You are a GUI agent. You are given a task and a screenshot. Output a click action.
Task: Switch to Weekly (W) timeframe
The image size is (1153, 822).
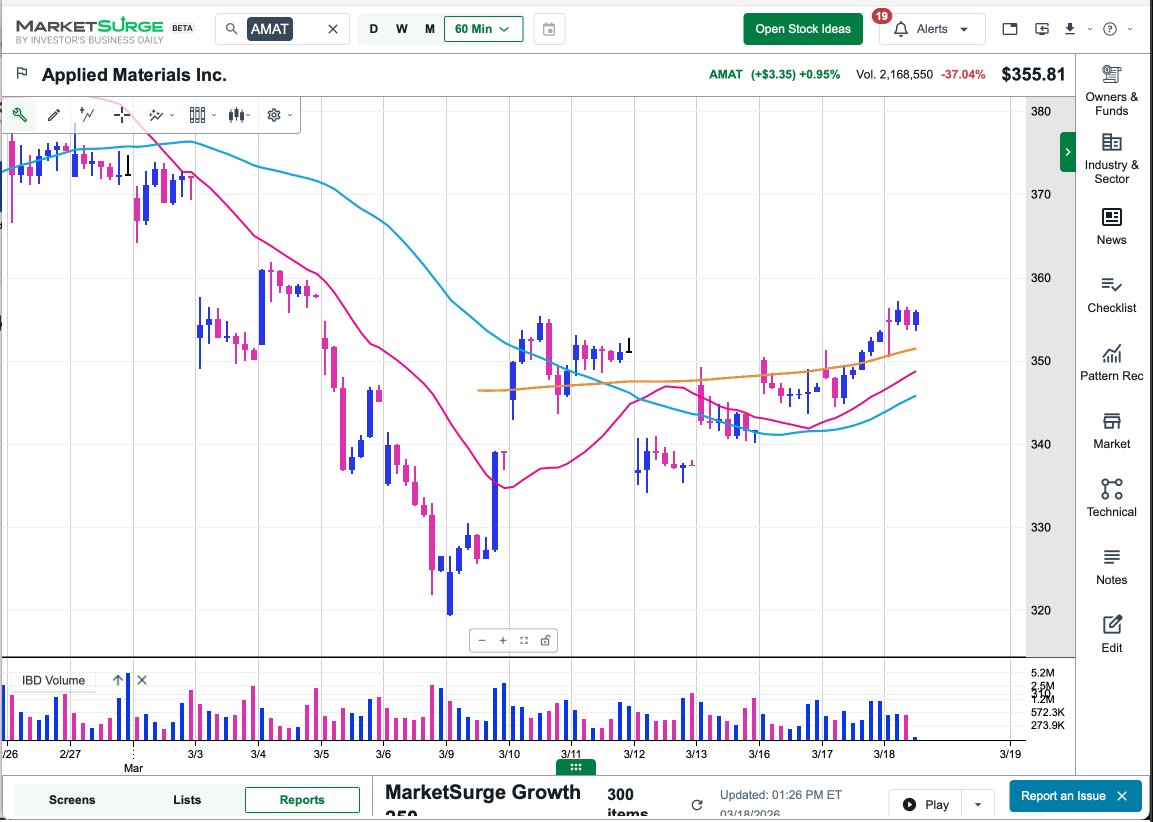[x=401, y=29]
